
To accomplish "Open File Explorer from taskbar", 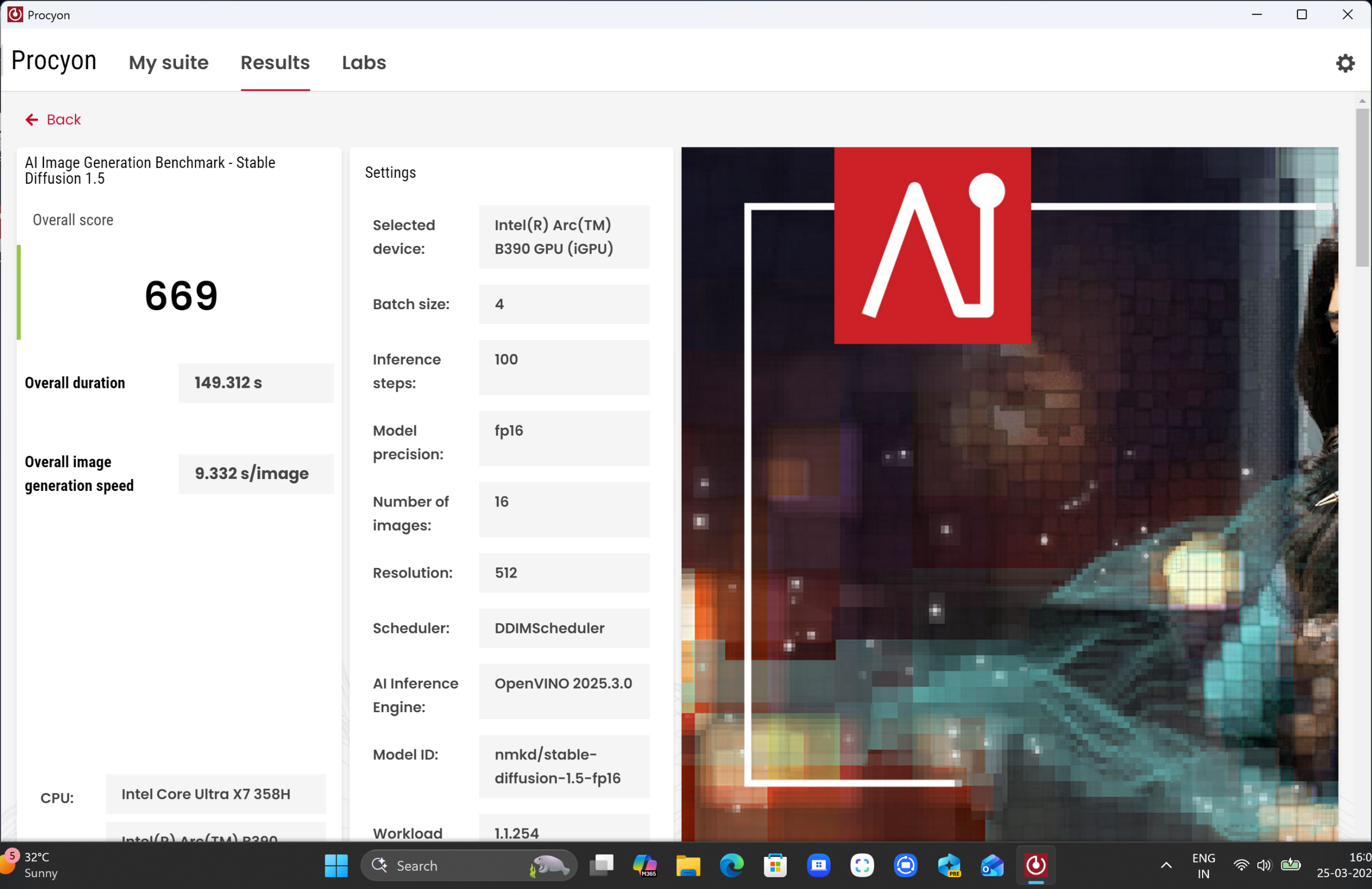I will tap(688, 865).
